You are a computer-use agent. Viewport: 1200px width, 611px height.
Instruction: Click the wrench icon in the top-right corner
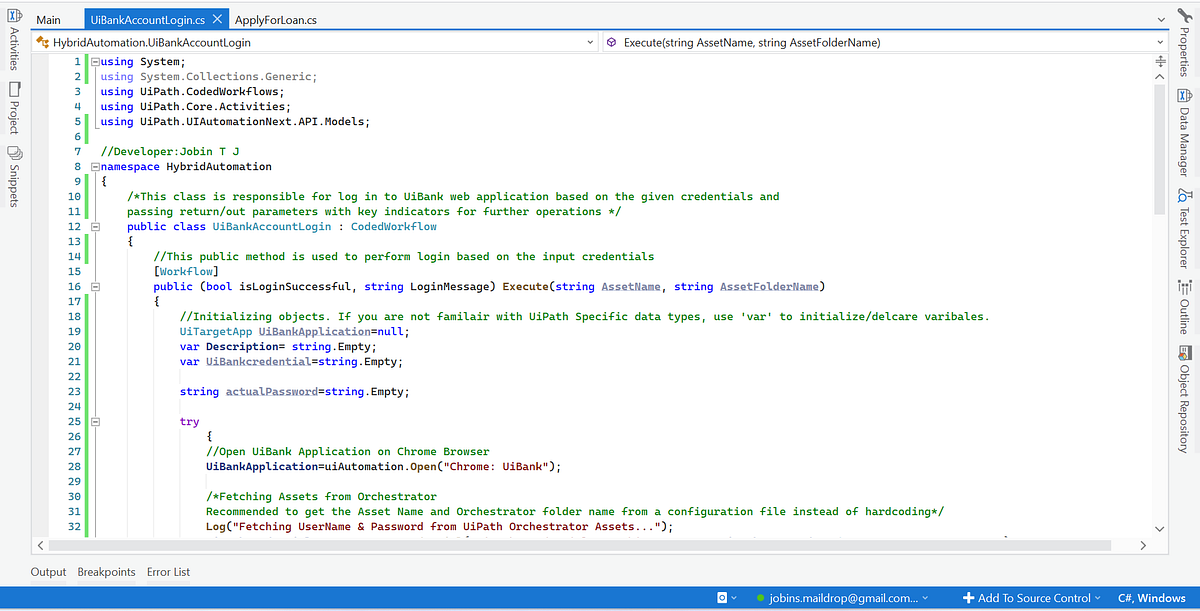1186,13
